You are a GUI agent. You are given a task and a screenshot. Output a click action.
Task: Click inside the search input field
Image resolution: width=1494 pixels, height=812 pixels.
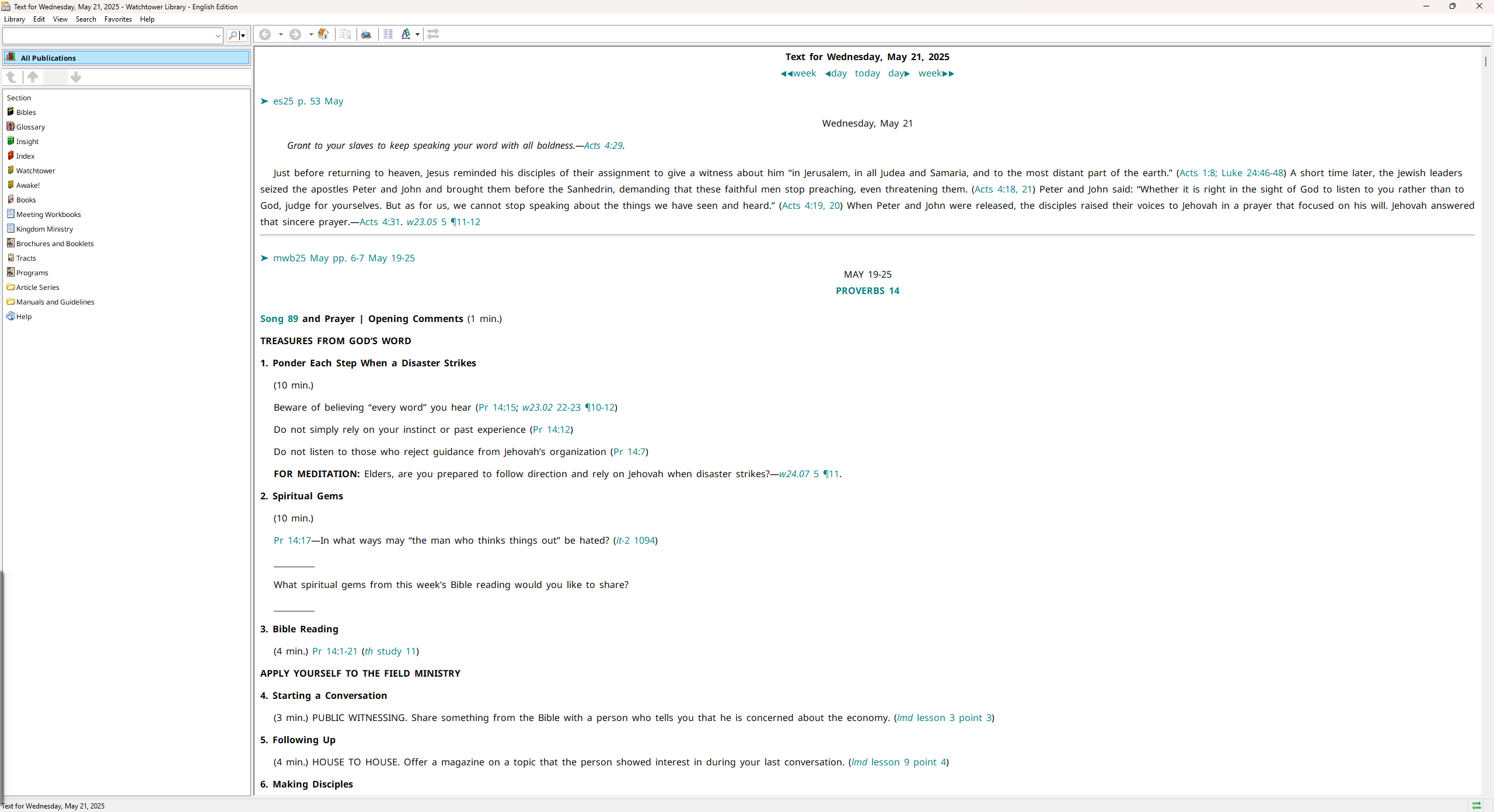coord(109,36)
